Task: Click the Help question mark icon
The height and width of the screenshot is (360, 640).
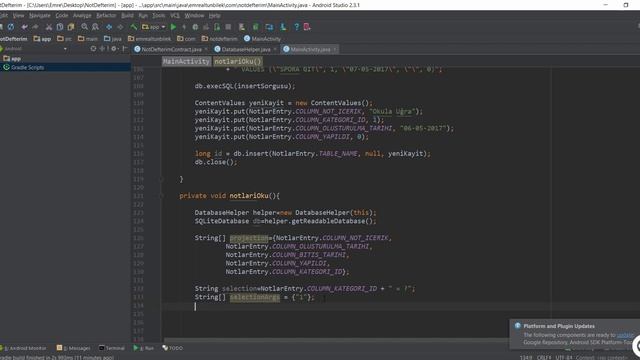Action: [x=296, y=27]
